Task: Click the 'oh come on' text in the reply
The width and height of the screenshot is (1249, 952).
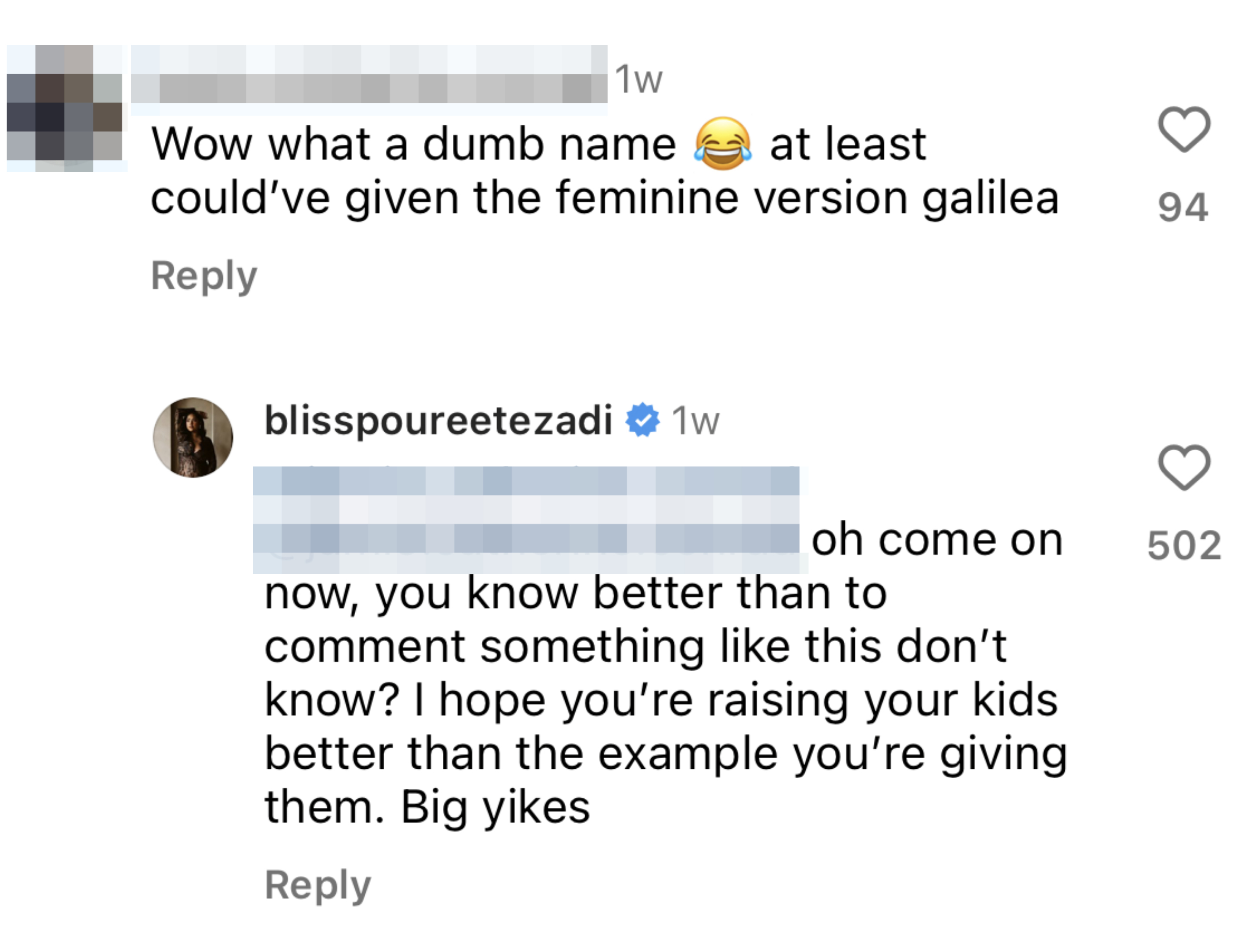Action: click(937, 540)
